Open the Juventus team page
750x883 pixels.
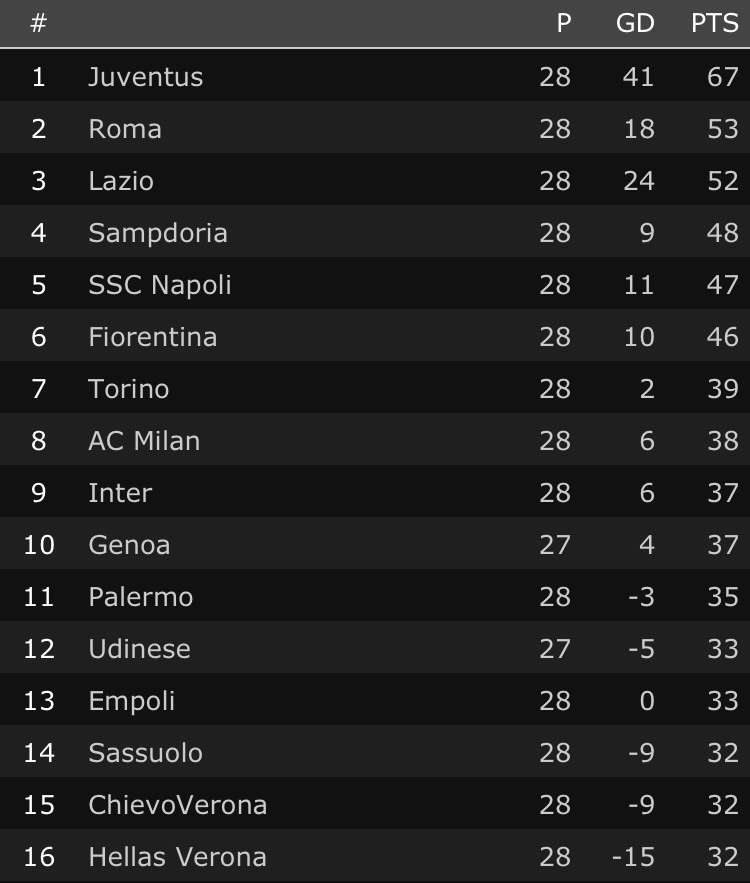145,77
